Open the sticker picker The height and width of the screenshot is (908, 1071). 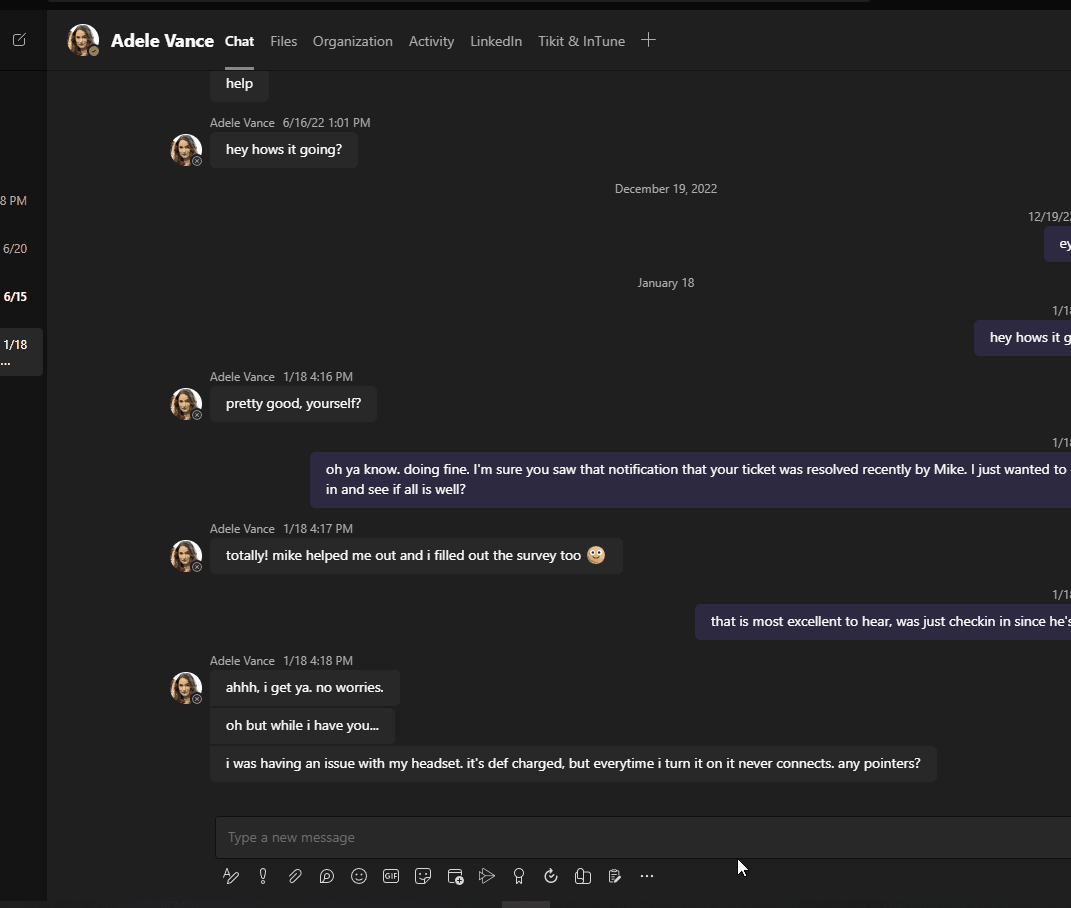(423, 876)
